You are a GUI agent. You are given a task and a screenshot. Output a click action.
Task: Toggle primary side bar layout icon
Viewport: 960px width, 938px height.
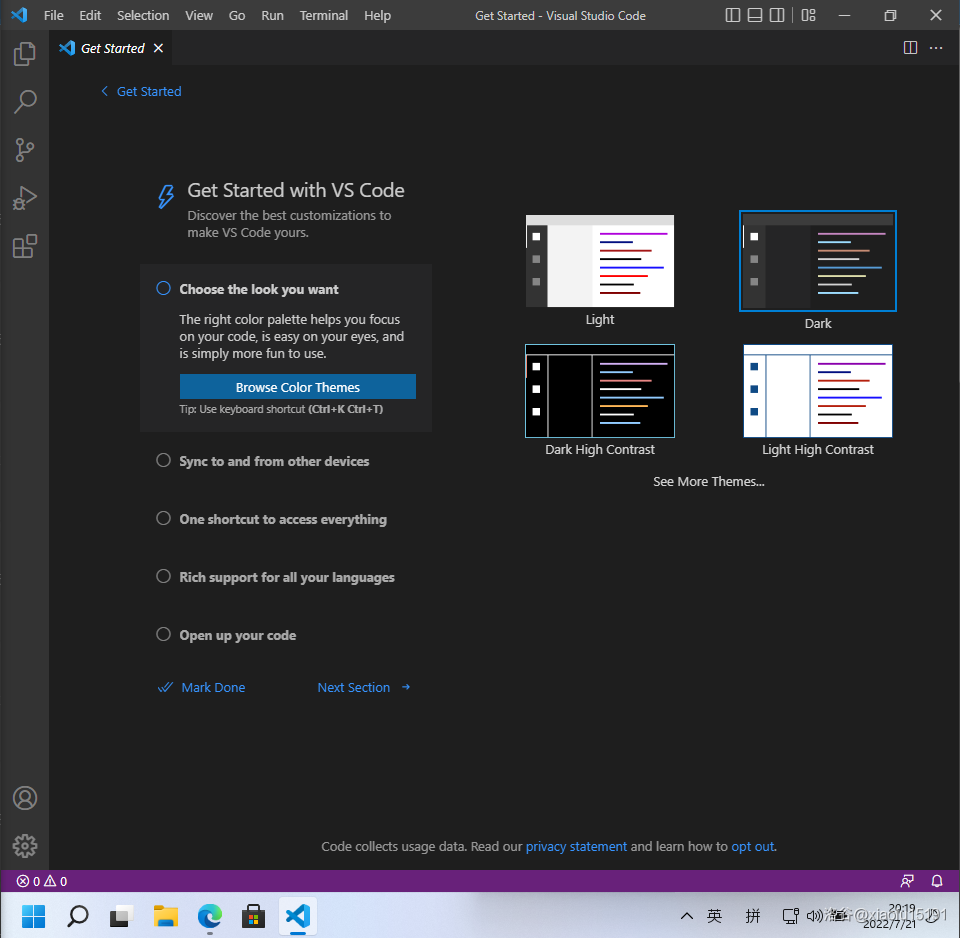point(732,15)
